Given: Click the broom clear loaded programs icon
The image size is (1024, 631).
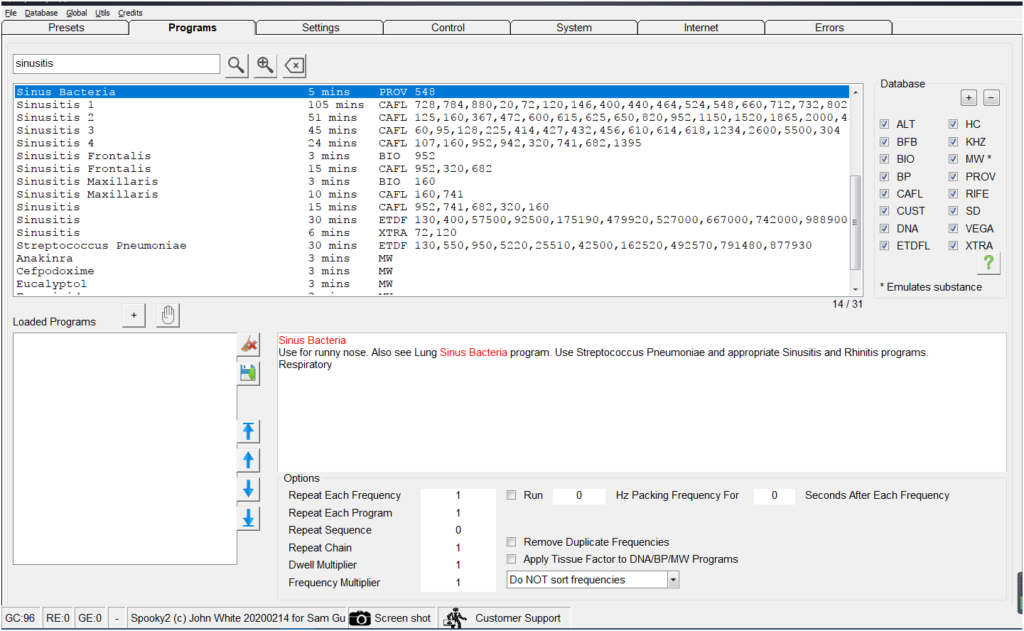Looking at the screenshot, I should click(248, 344).
